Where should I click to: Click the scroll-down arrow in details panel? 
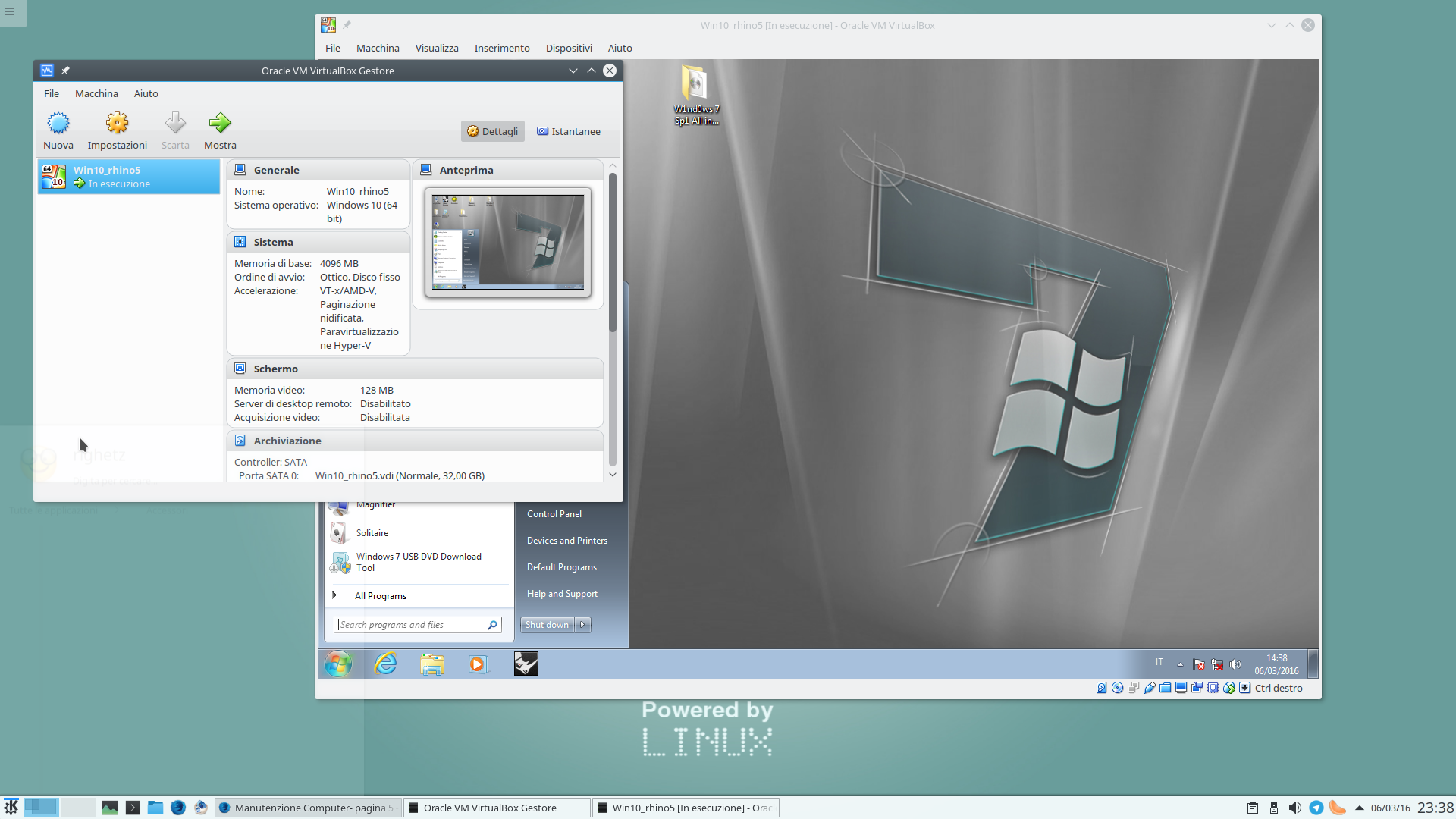pyautogui.click(x=613, y=475)
